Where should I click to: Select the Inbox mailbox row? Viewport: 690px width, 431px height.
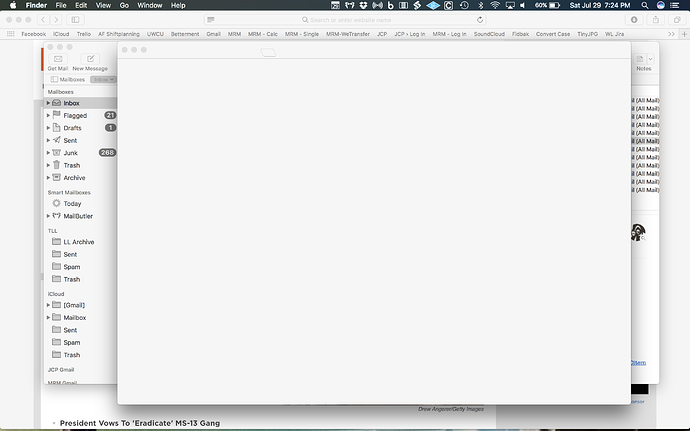tap(81, 103)
